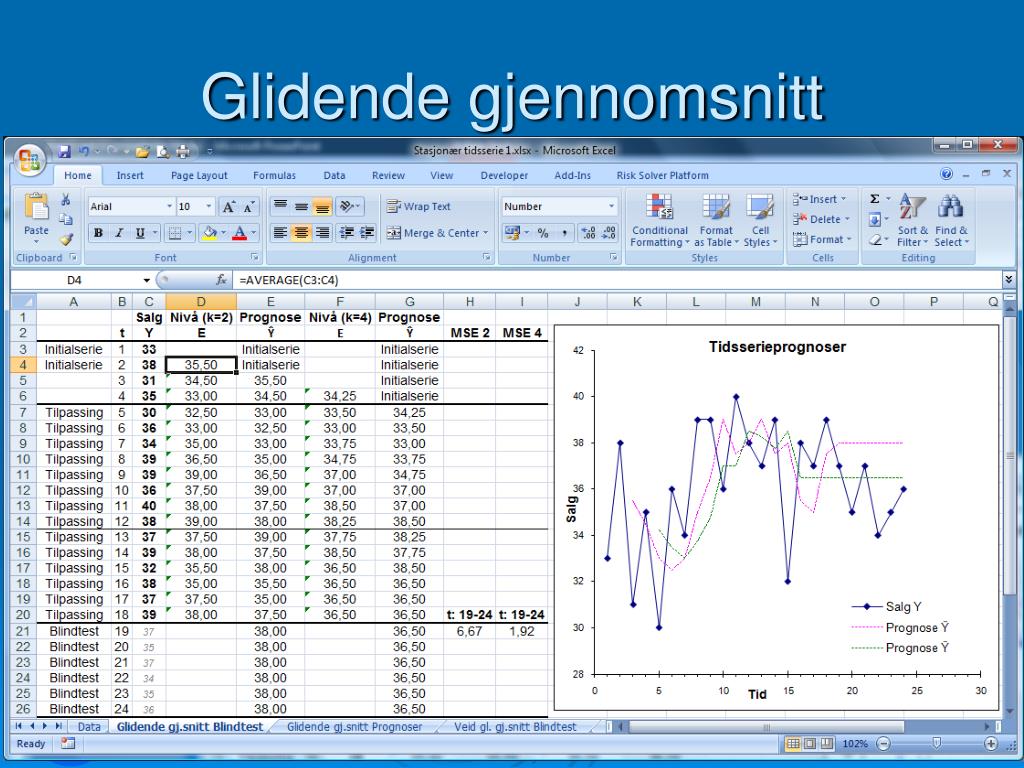Screen dimensions: 1024x768
Task: Click the Align Text Left icon
Action: (280, 233)
